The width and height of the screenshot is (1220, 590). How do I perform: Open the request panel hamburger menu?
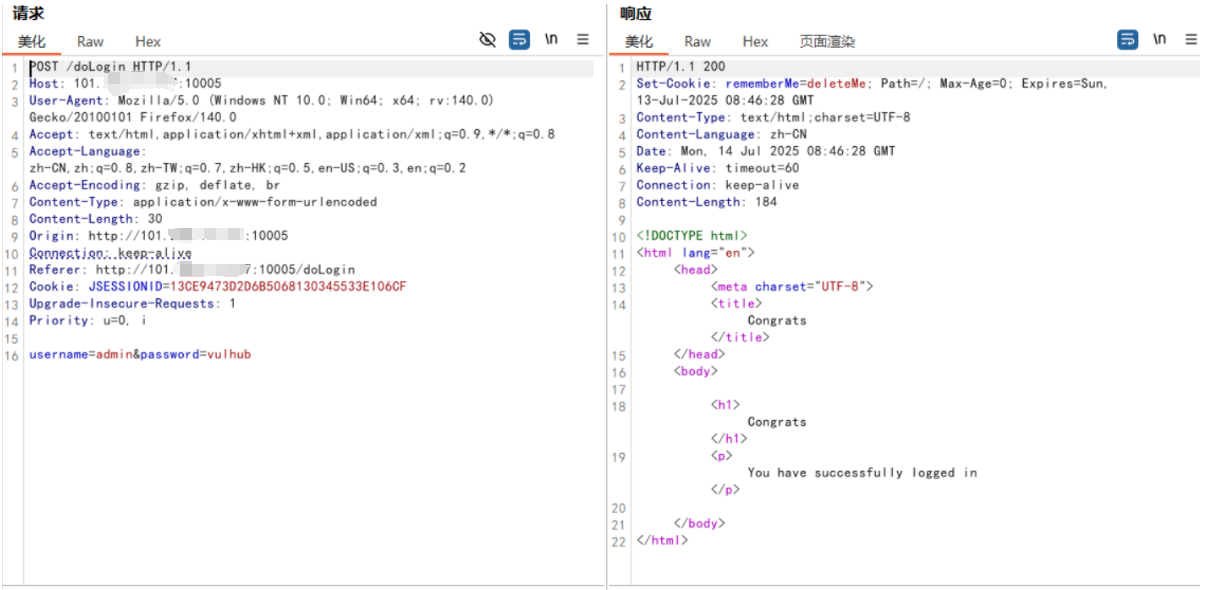[583, 40]
